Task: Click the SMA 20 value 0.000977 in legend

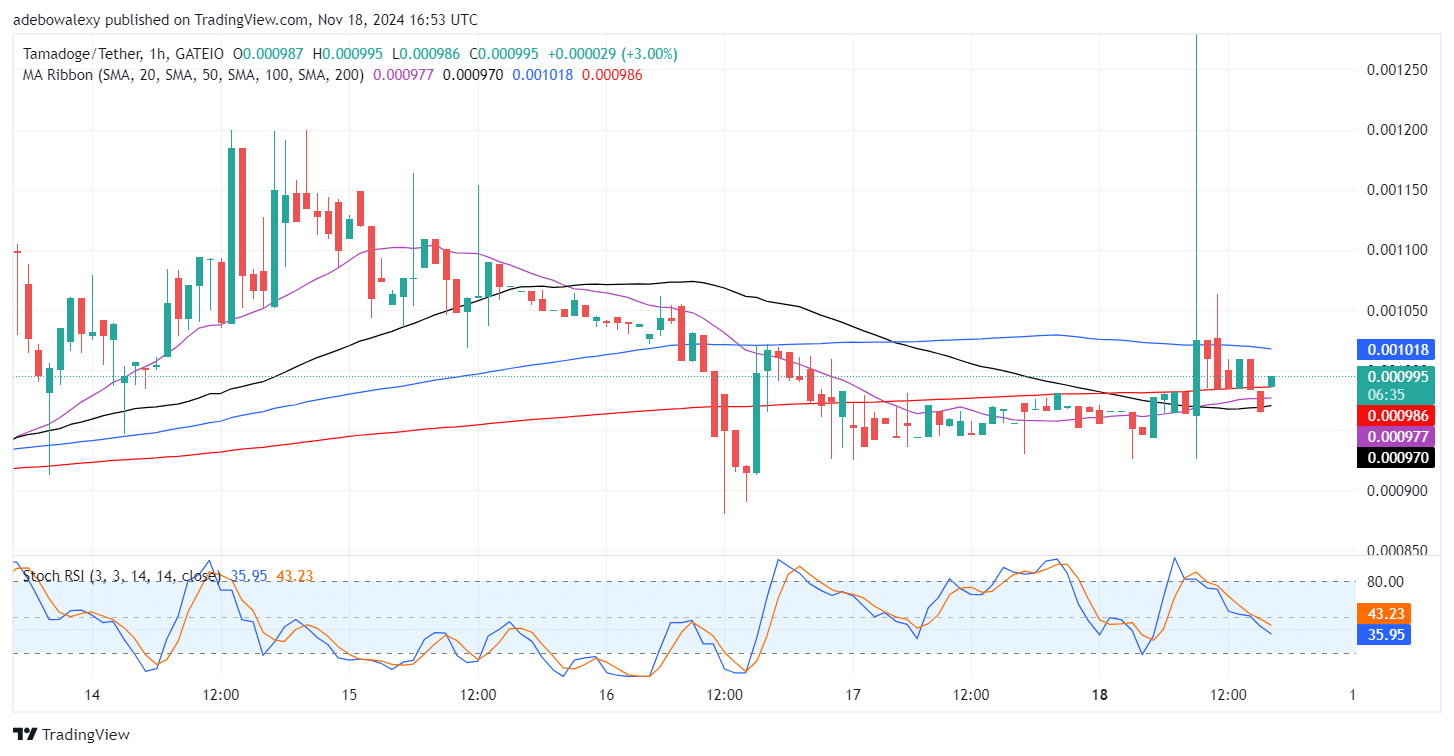Action: point(404,75)
